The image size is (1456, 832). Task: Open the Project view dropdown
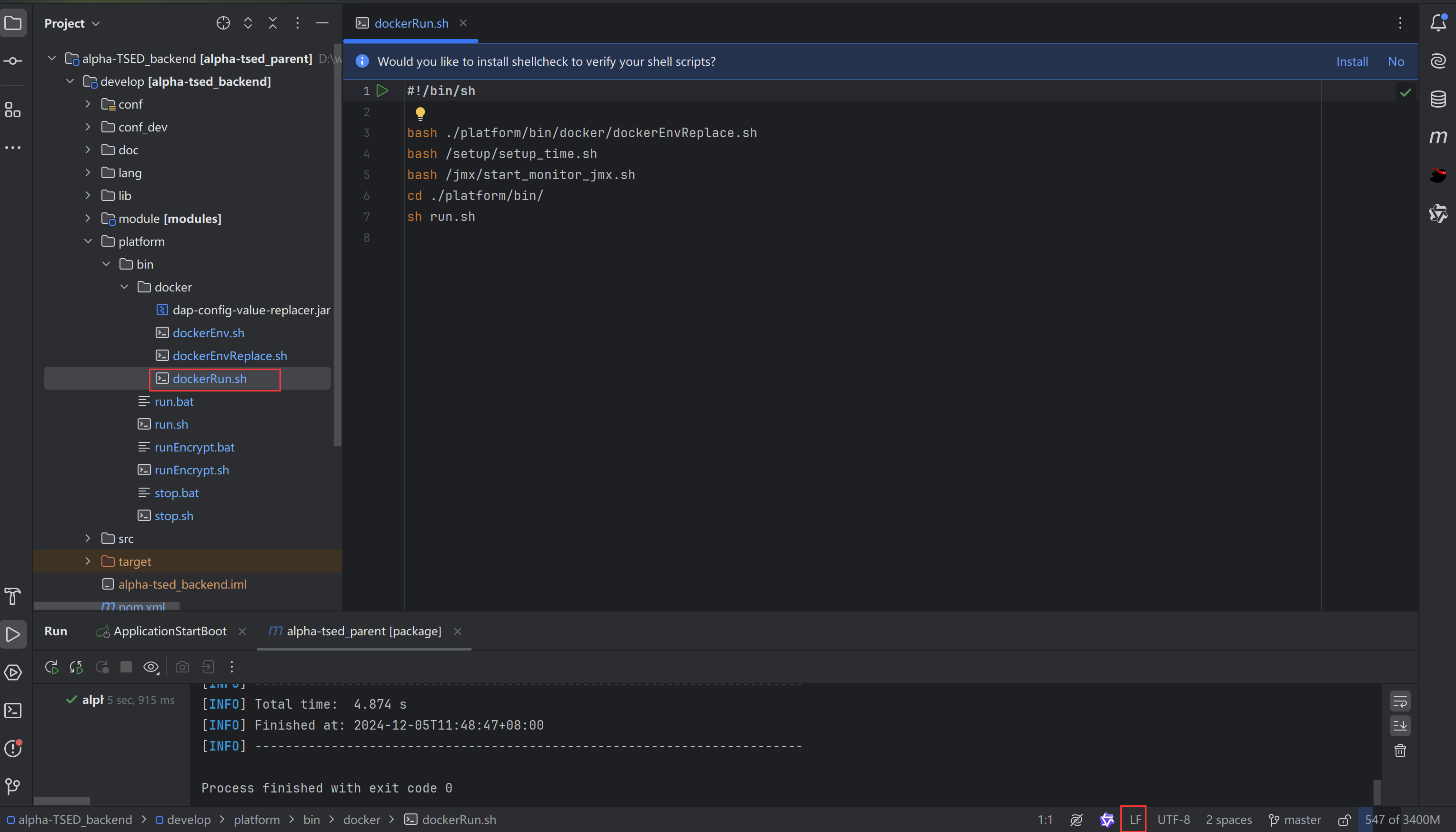point(72,23)
